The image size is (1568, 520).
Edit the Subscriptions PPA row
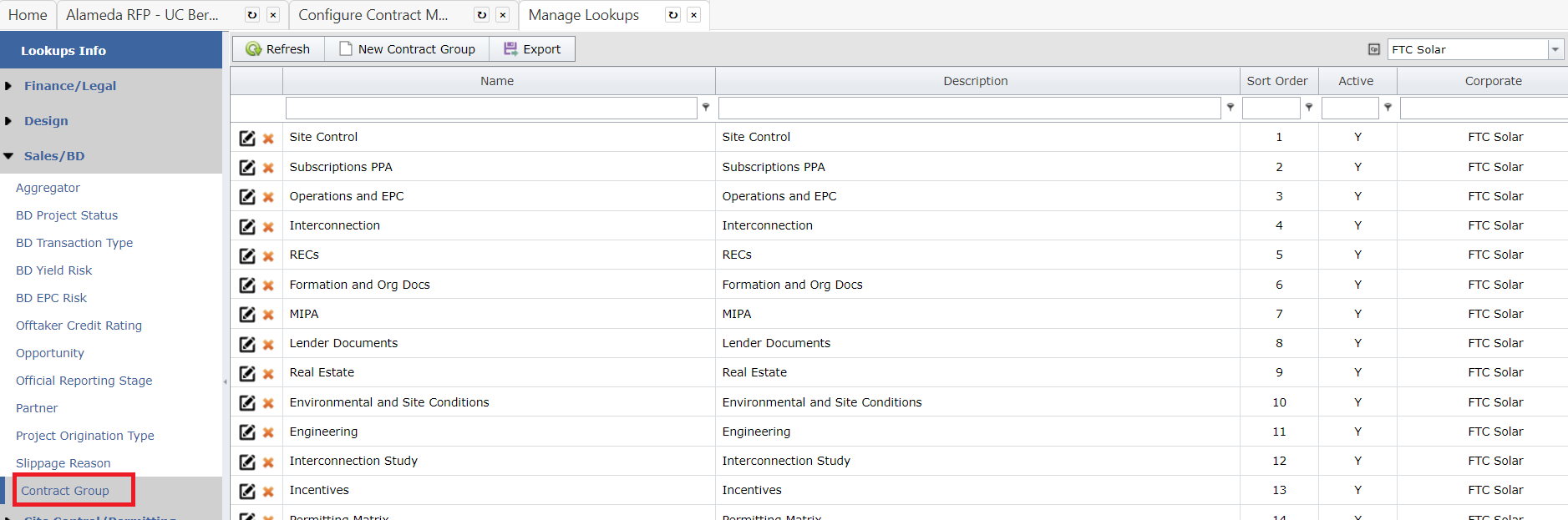tap(247, 167)
